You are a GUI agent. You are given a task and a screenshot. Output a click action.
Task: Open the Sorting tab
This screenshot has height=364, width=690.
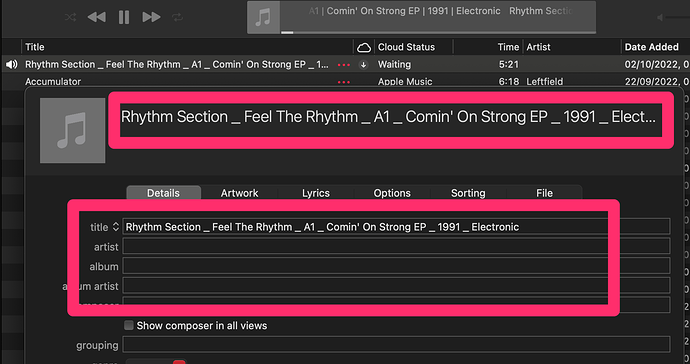(468, 193)
